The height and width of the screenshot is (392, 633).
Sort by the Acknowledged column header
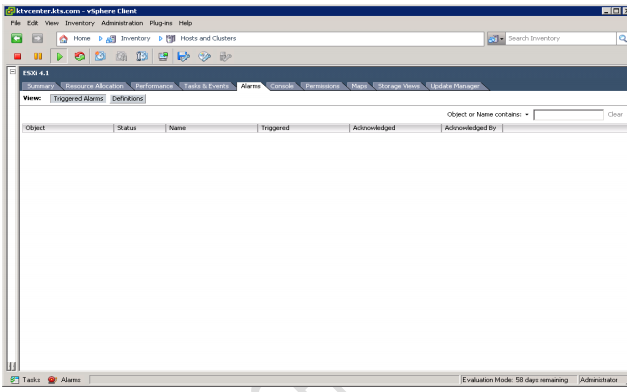(x=396, y=128)
